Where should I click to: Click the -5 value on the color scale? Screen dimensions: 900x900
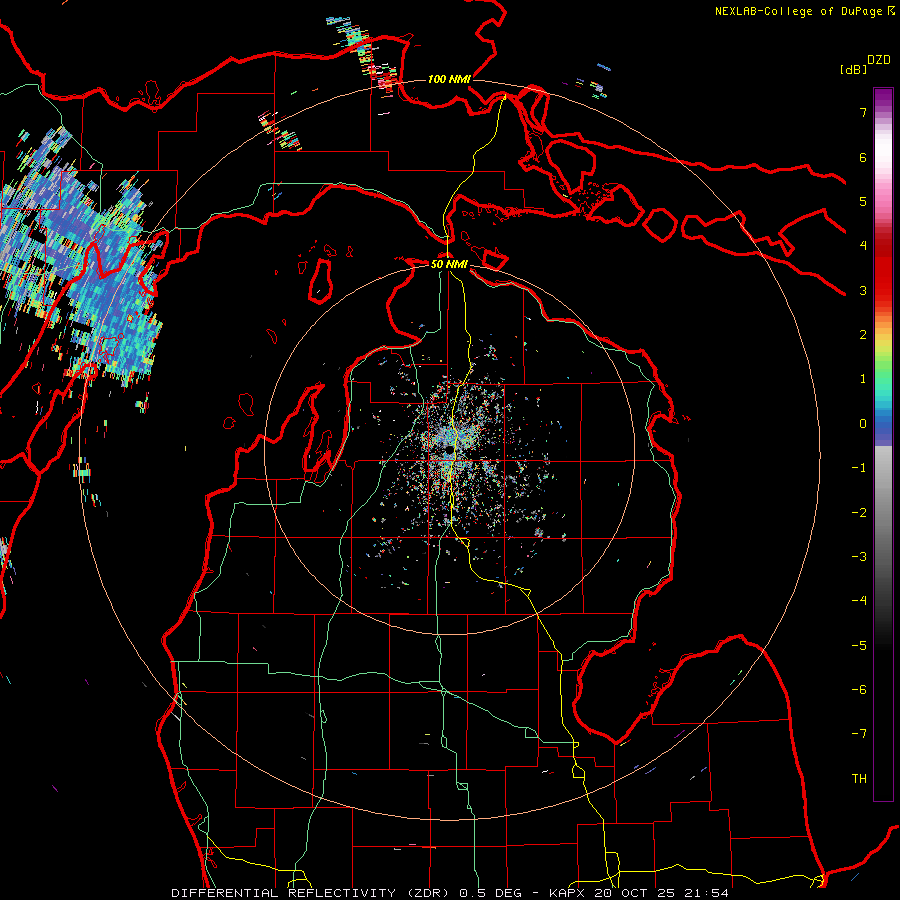(x=859, y=646)
